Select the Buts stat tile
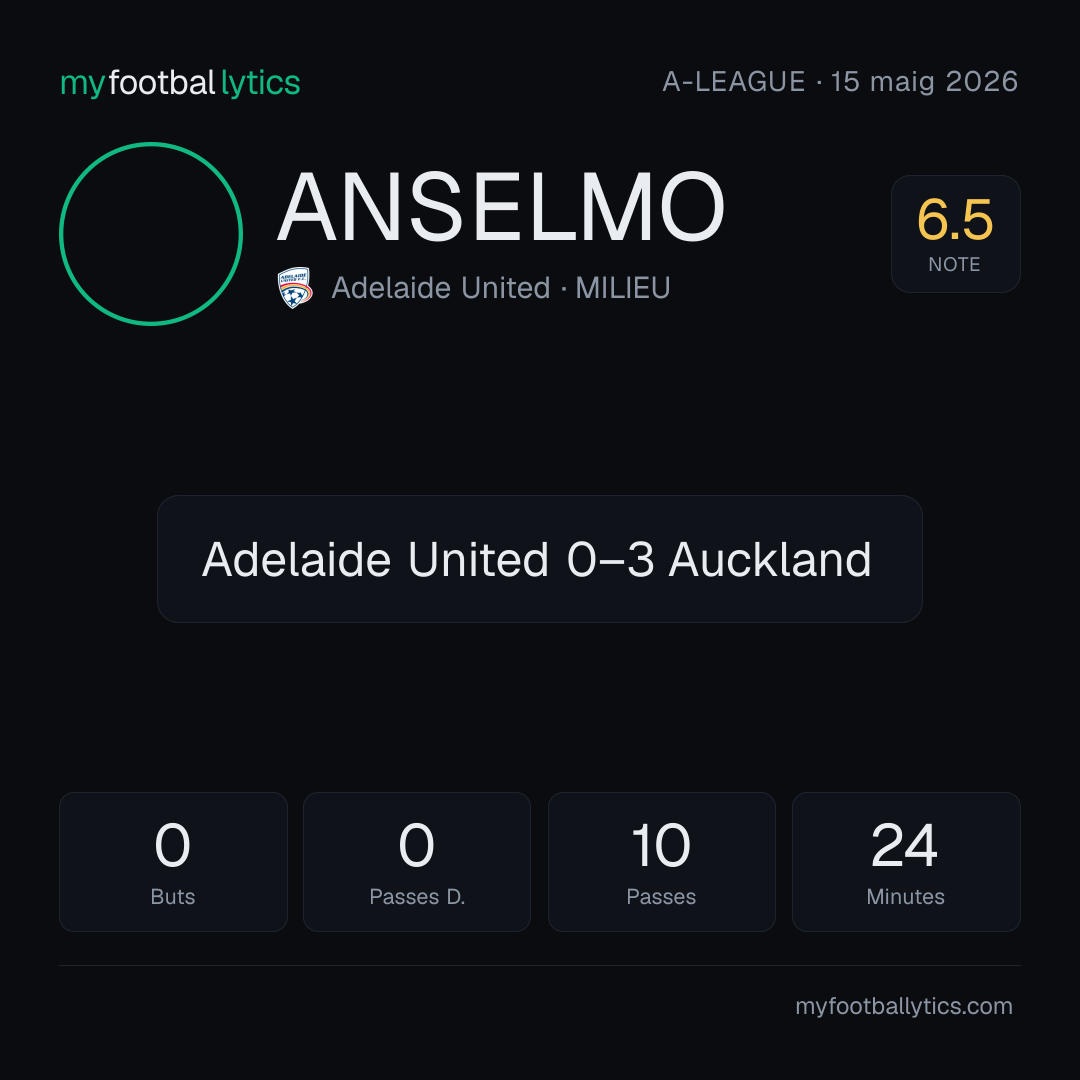The image size is (1080, 1080). click(x=173, y=862)
